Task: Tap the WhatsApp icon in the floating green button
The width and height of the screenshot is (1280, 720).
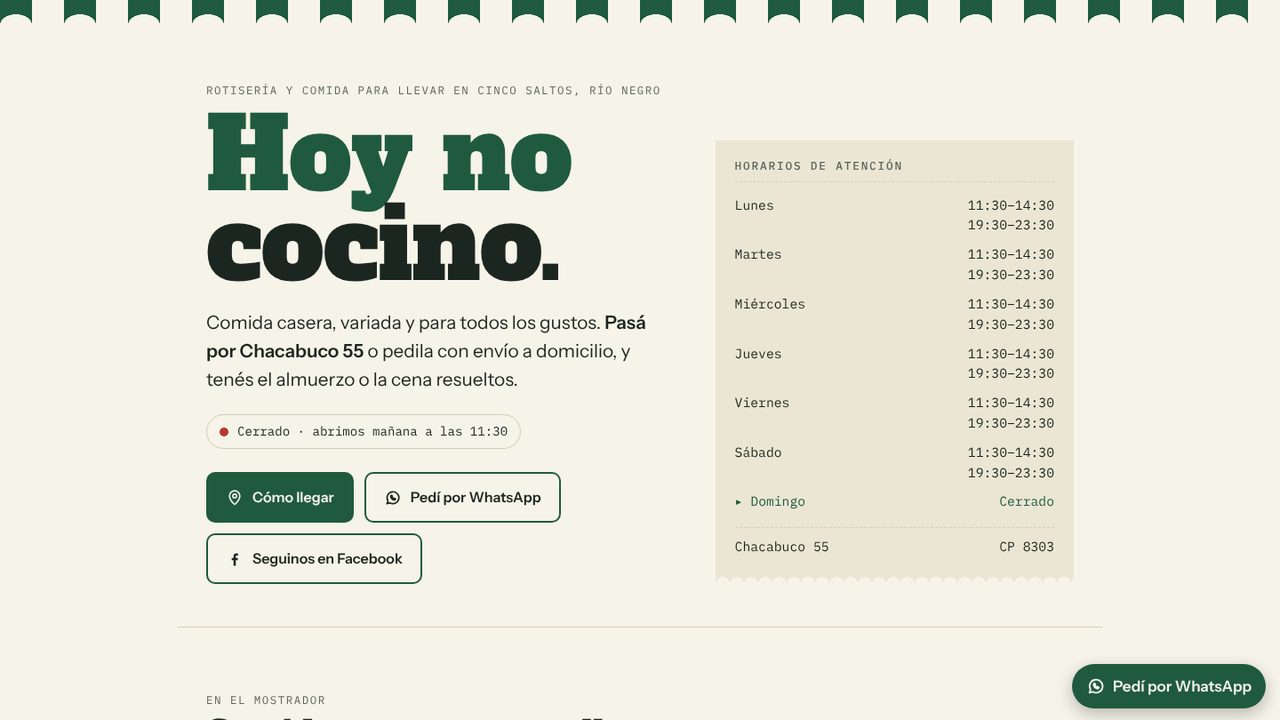Action: point(1096,686)
